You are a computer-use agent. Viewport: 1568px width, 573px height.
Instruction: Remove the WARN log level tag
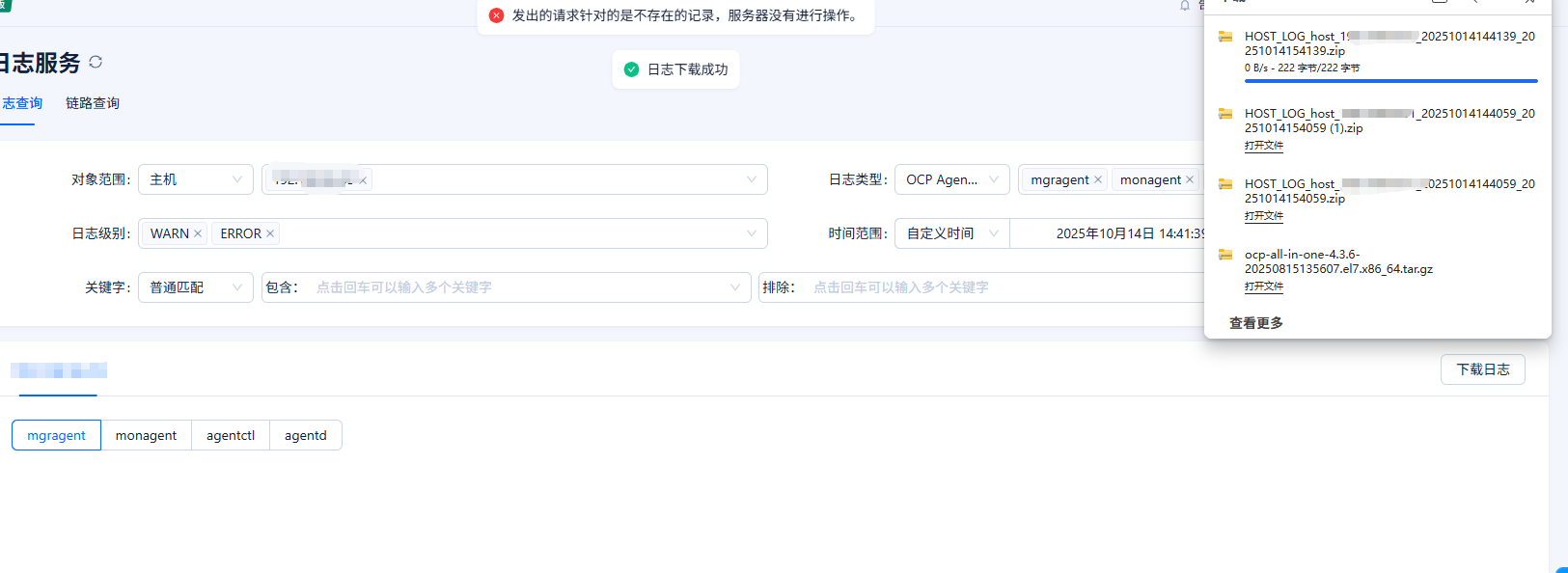198,233
